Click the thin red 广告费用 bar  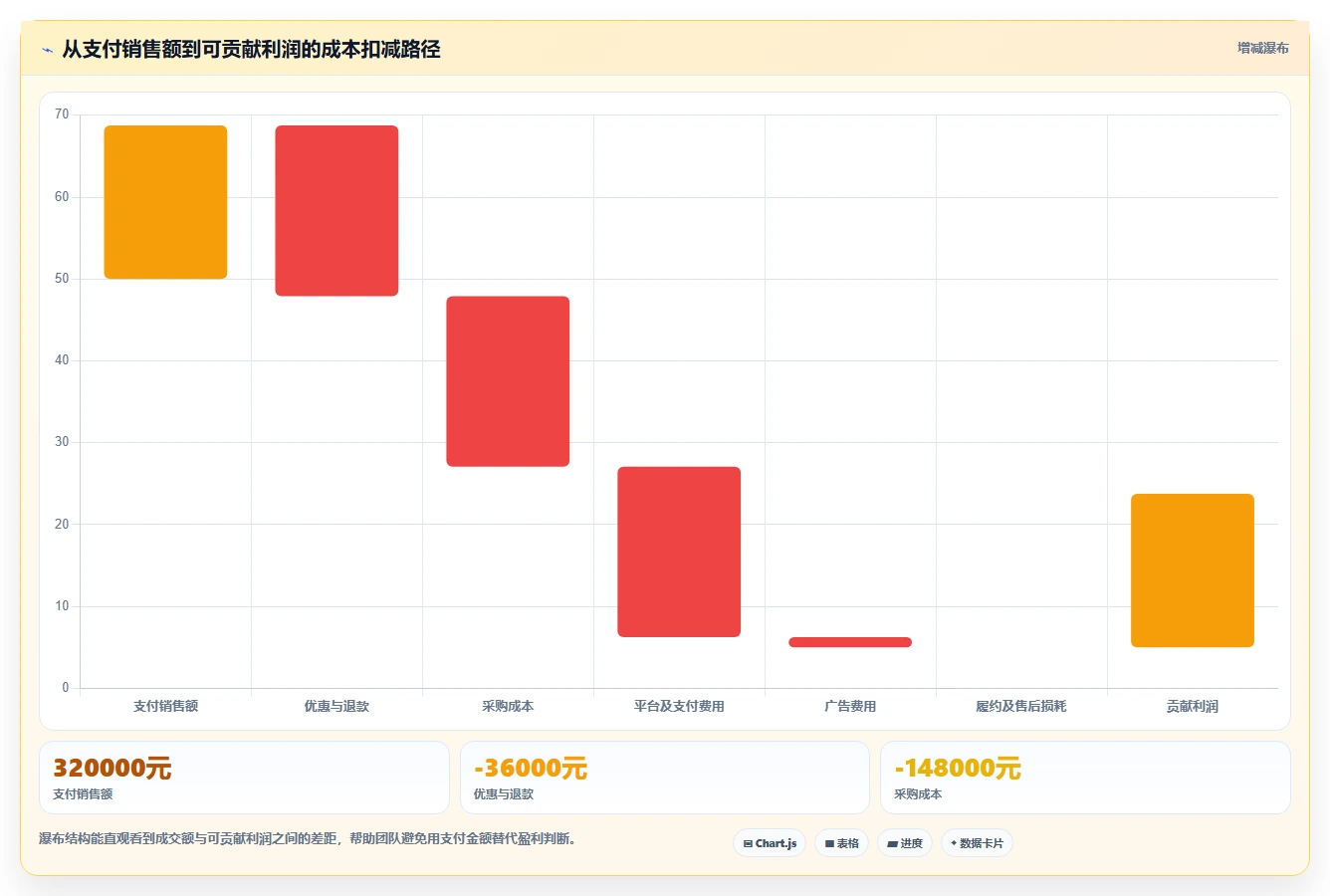click(x=850, y=642)
